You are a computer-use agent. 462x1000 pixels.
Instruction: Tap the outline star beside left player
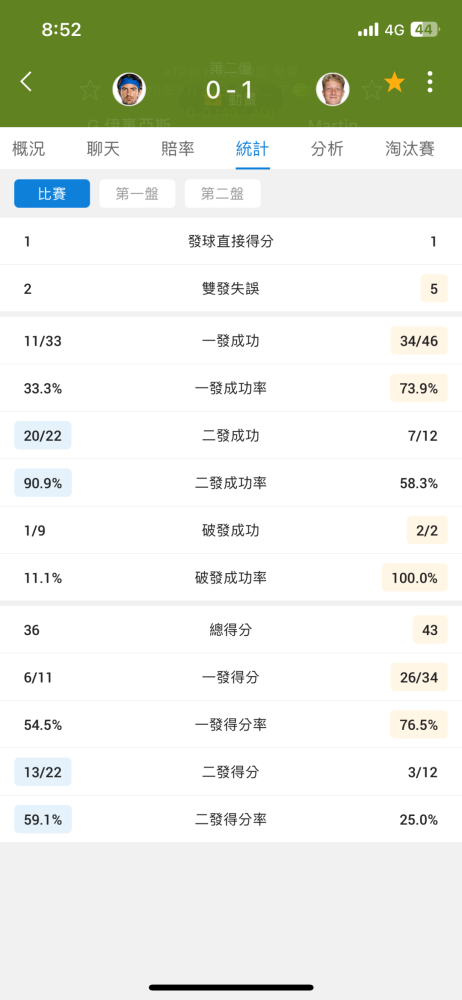pyautogui.click(x=90, y=90)
